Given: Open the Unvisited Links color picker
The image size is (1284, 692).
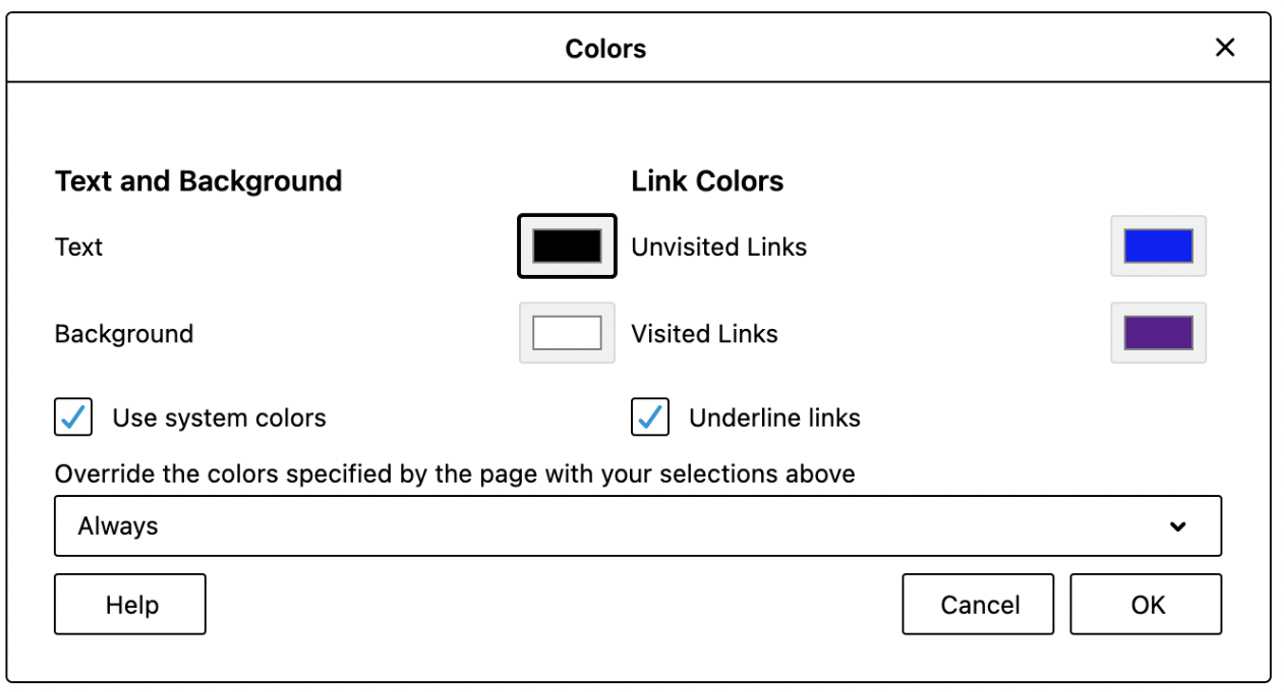Looking at the screenshot, I should (x=1158, y=246).
